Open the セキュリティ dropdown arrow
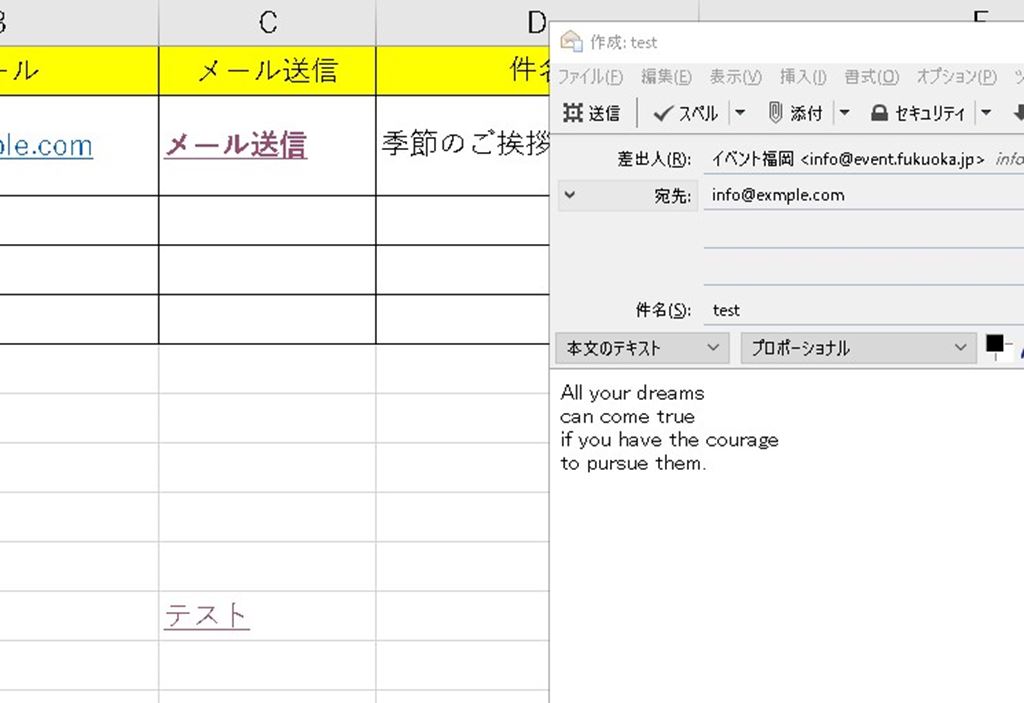The height and width of the screenshot is (703, 1024). (x=986, y=113)
